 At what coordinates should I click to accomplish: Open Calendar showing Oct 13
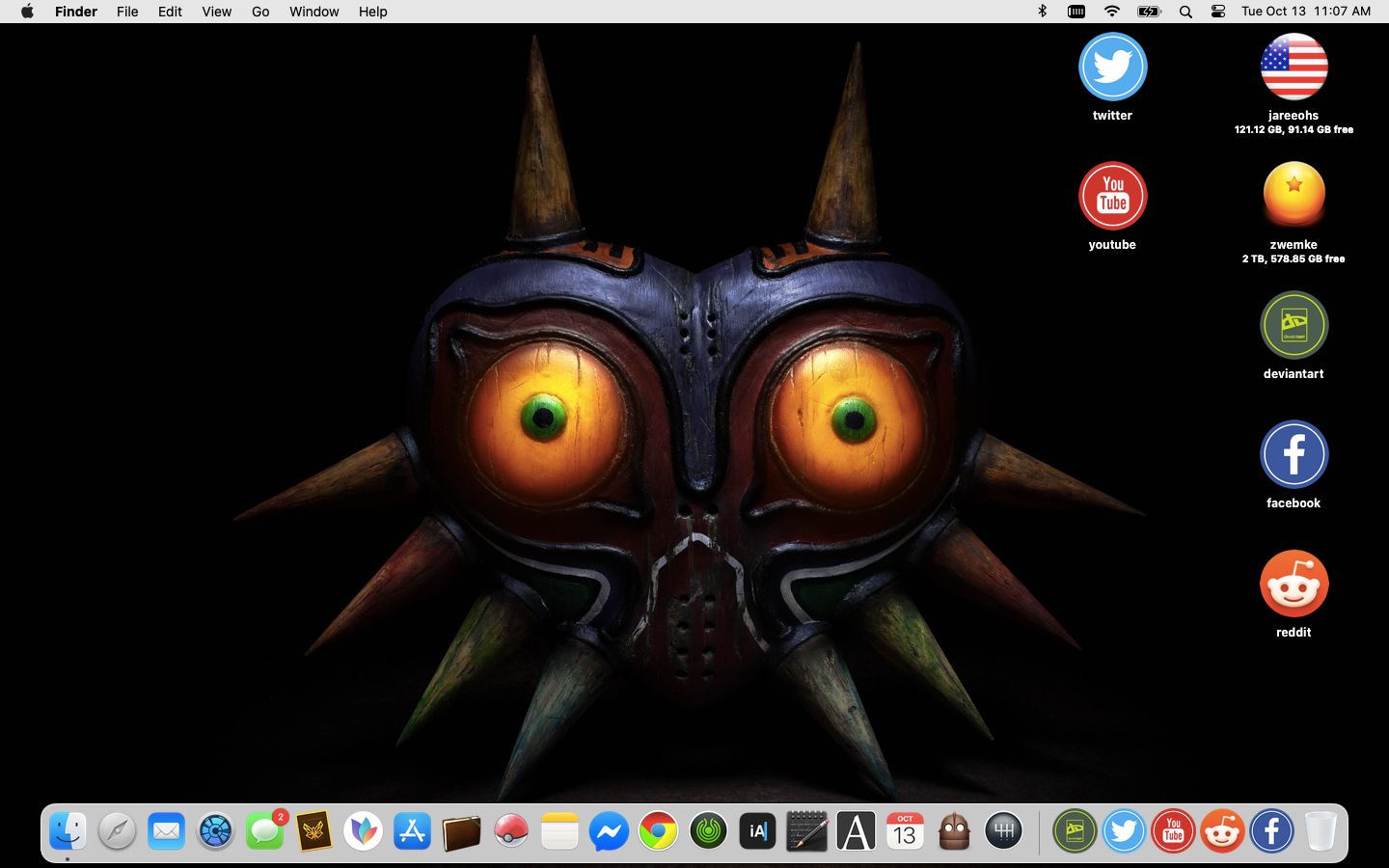tap(905, 830)
